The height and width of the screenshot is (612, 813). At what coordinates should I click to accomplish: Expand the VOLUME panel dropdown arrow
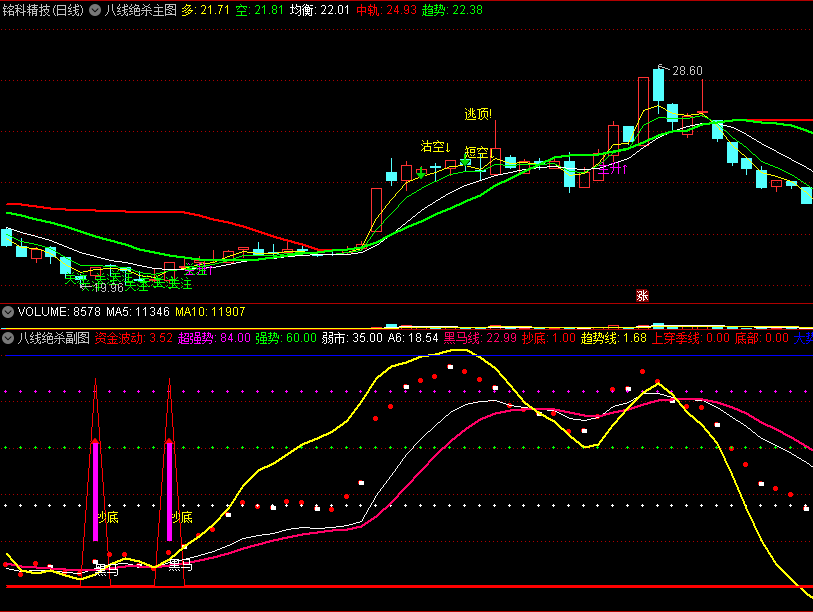[x=8, y=312]
